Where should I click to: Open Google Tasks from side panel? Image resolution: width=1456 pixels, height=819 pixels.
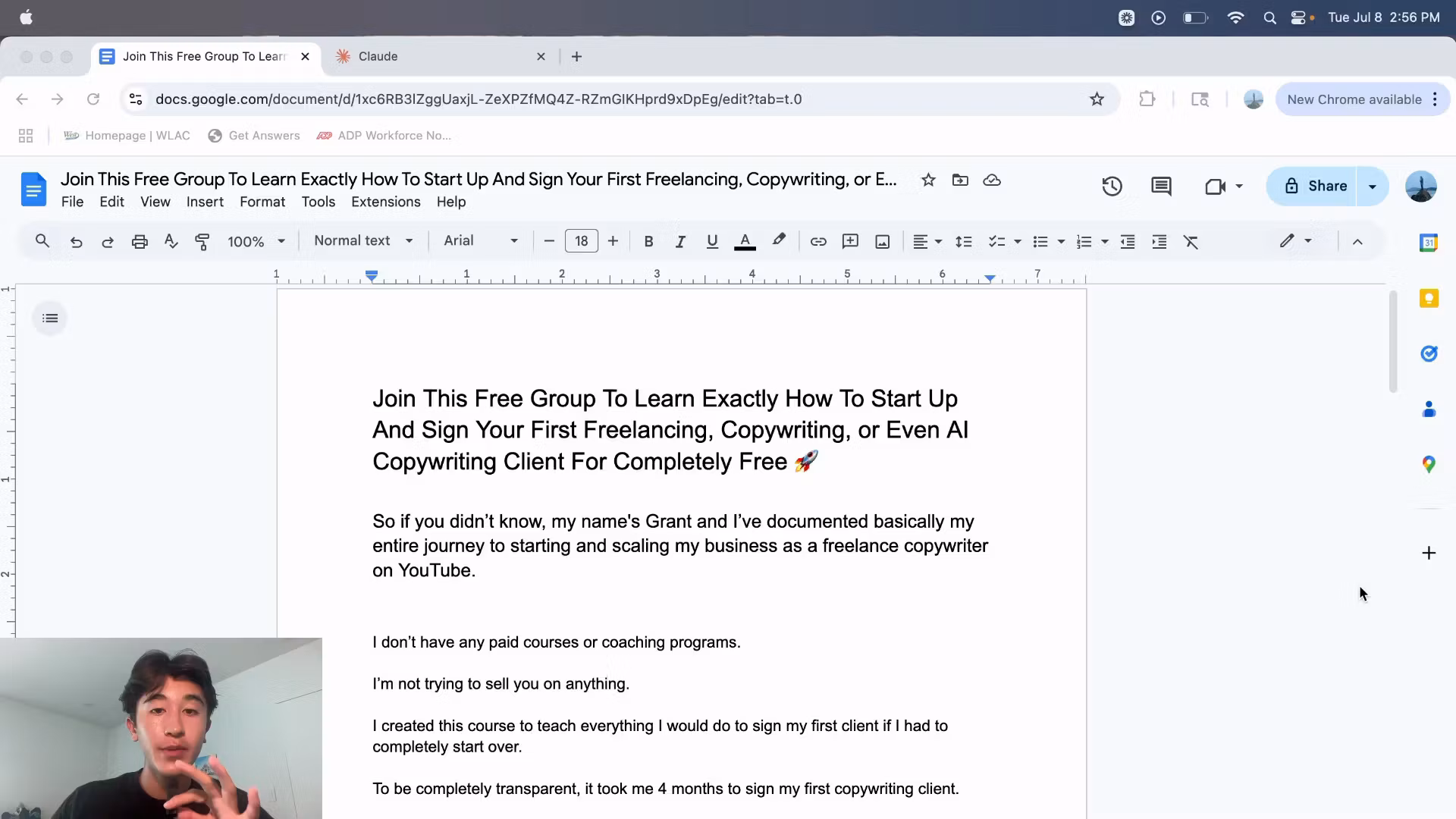point(1429,353)
